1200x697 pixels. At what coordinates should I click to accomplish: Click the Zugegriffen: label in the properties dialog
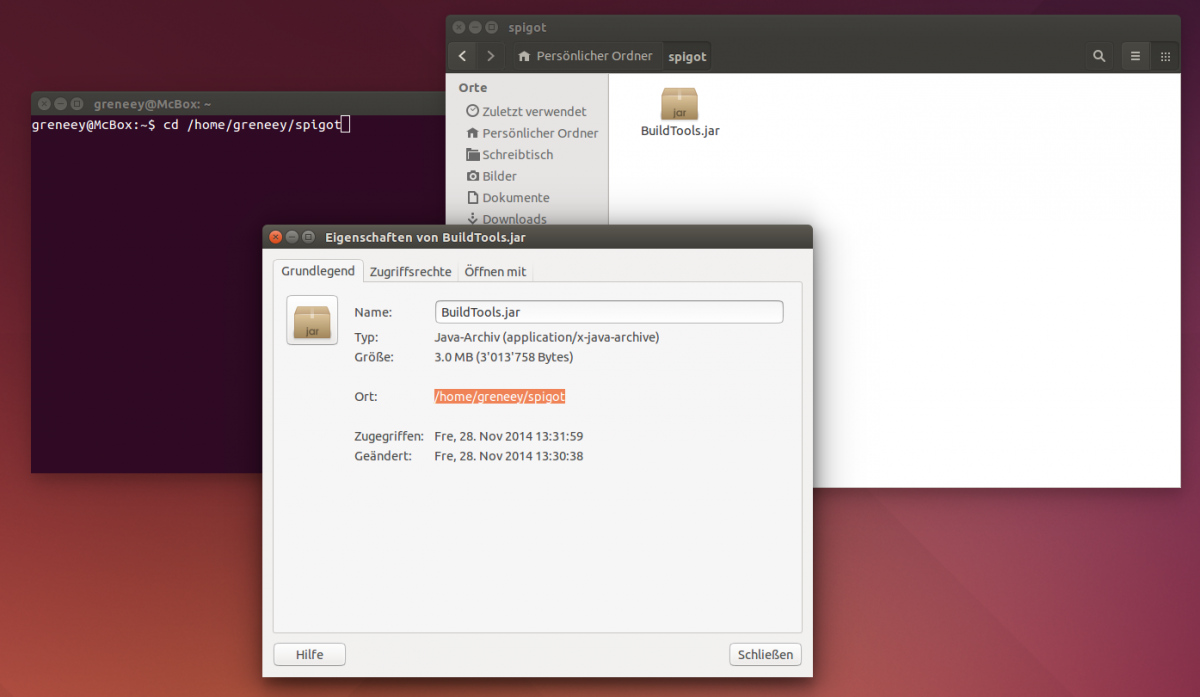click(390, 437)
